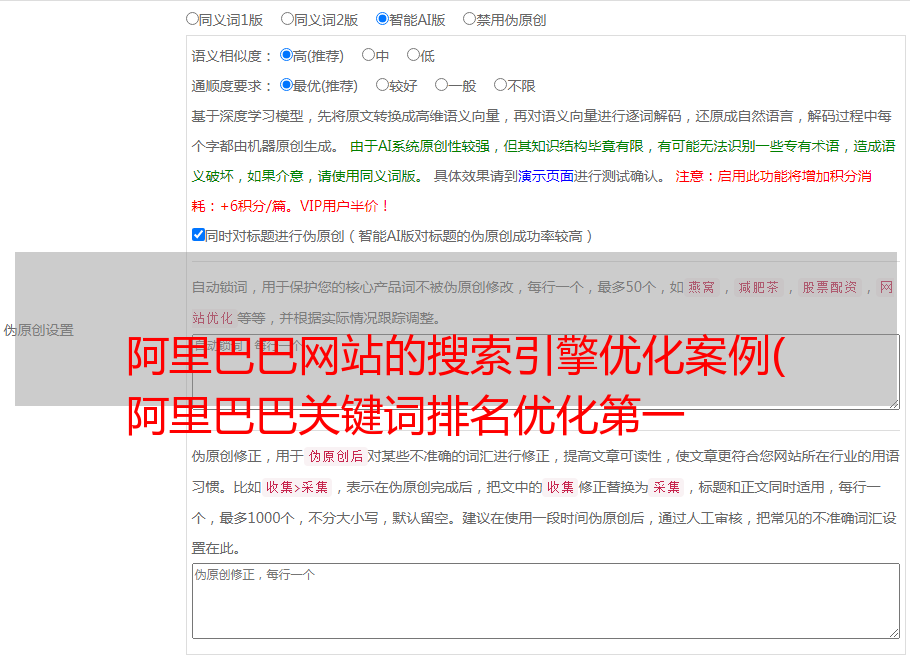Screen dimensions: 911x658
Task: Set 通顺度要求 to 较好
Action: pos(382,85)
